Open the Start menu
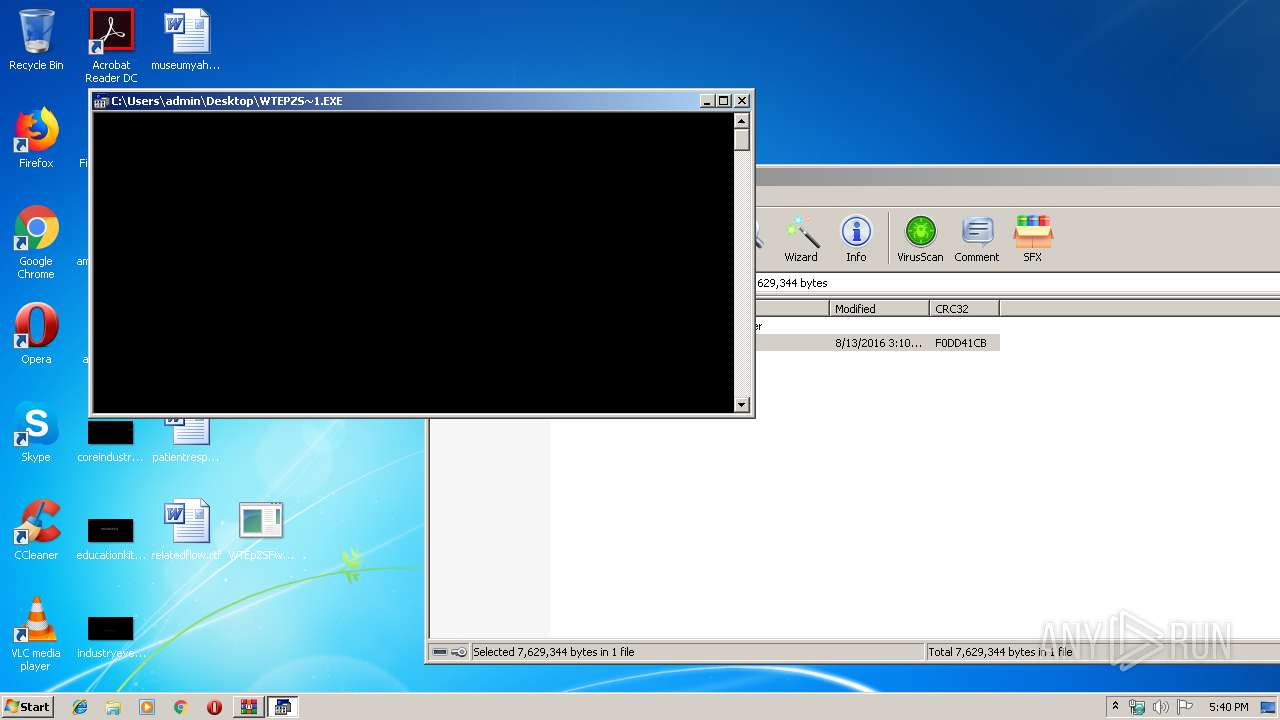 27,707
